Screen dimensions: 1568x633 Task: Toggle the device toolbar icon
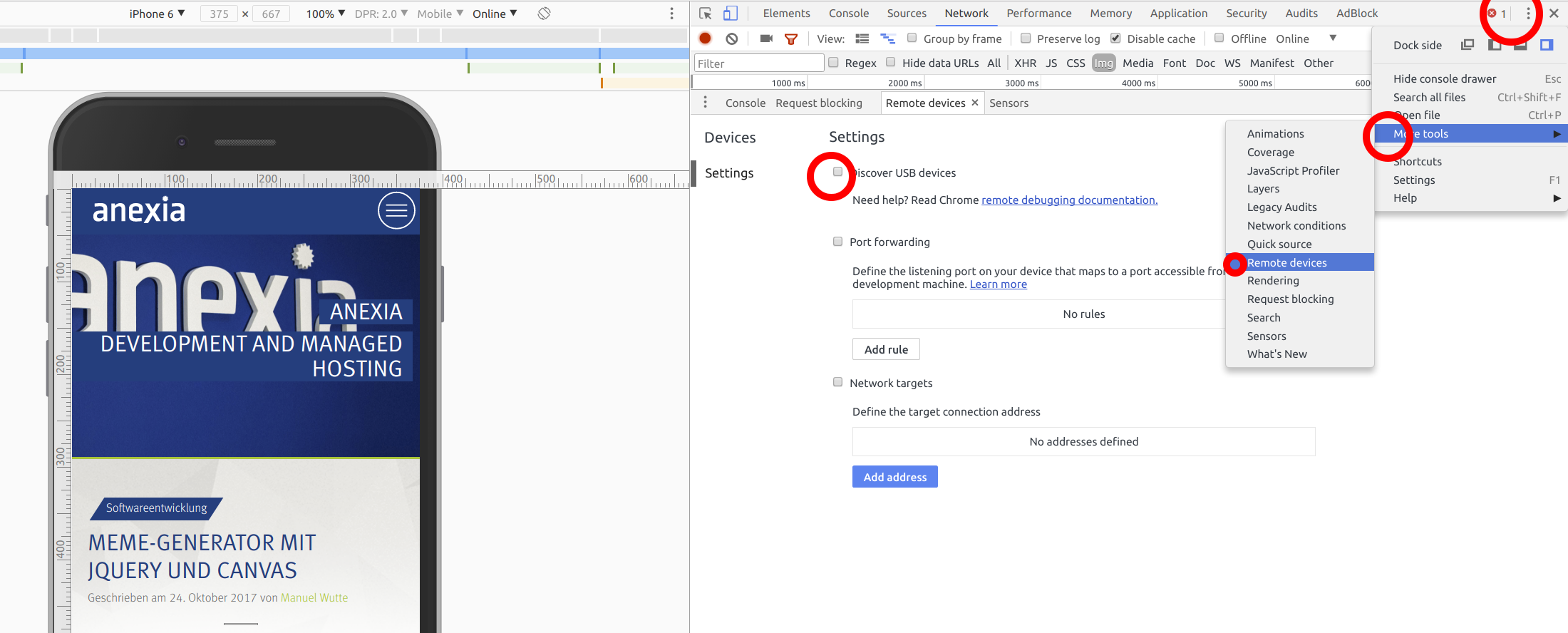click(x=731, y=14)
